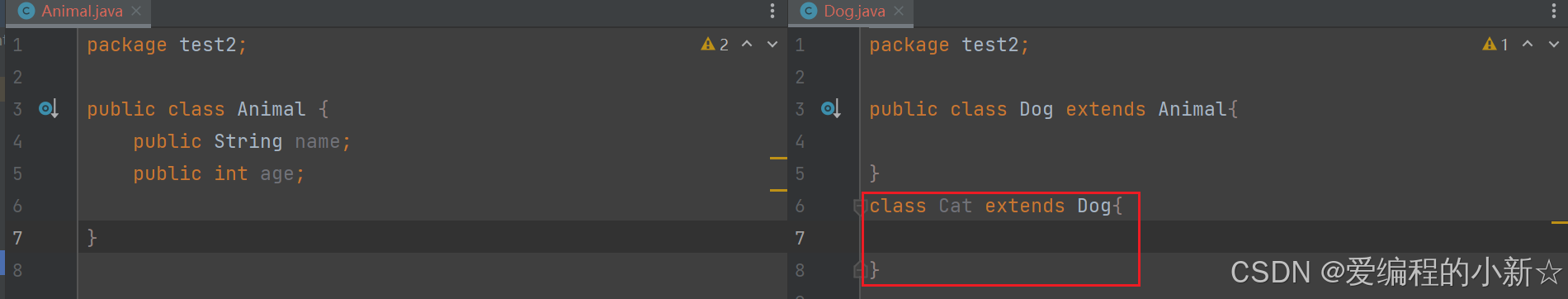The width and height of the screenshot is (1568, 299).
Task: Click the fold end marker at Cat closing brace
Action: pyautogui.click(x=859, y=270)
